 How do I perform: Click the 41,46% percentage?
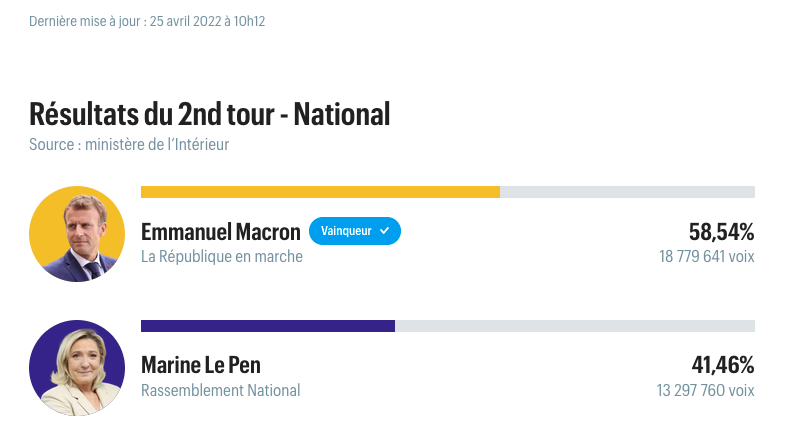(x=723, y=365)
